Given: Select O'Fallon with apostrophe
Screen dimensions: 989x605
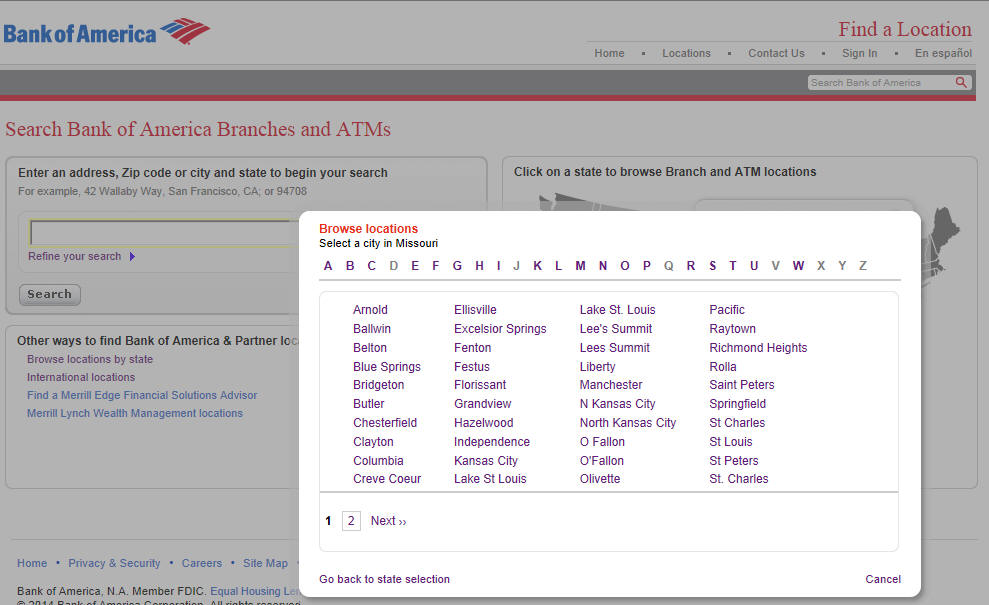Looking at the screenshot, I should click(602, 461).
